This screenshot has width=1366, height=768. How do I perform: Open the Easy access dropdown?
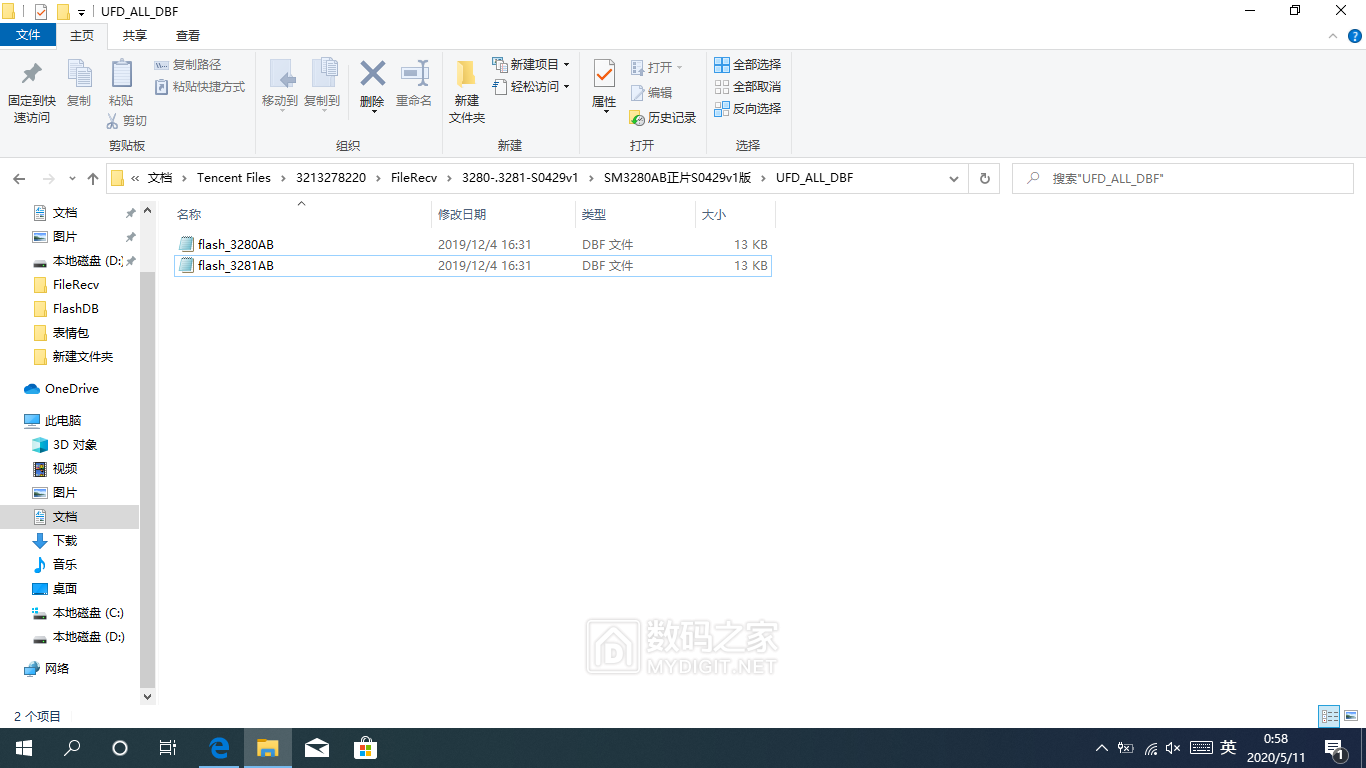click(530, 87)
